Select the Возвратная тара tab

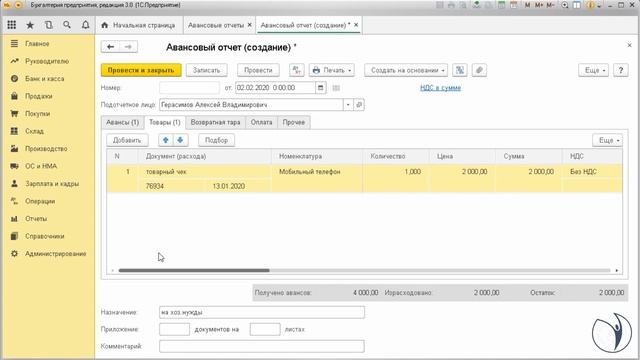click(x=216, y=122)
